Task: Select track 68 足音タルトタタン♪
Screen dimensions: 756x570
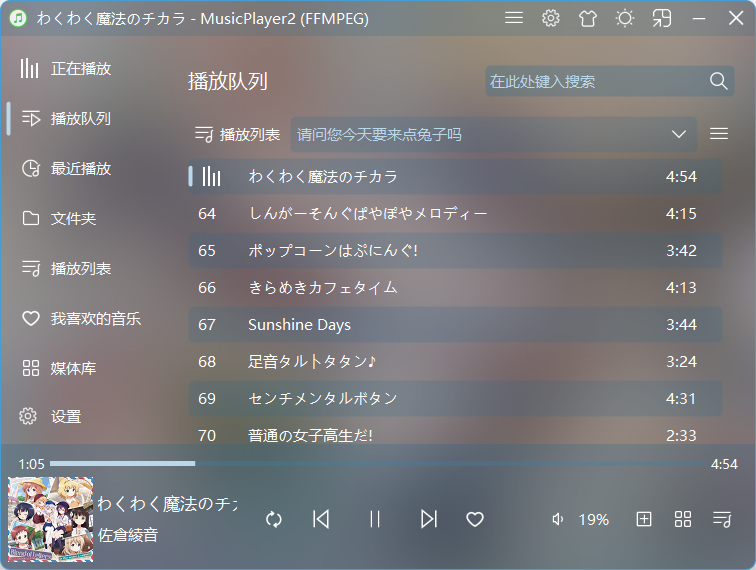Action: tap(455, 362)
